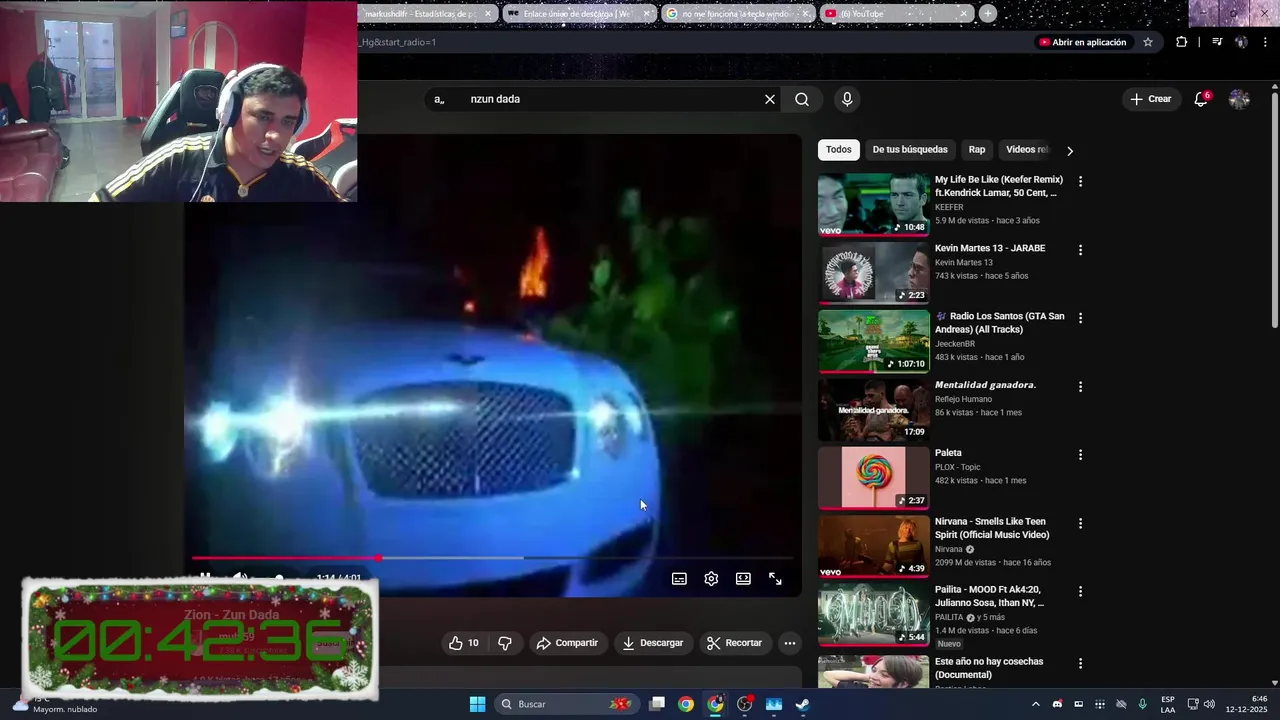Open the volume control in system tray
Viewport: 1280px width, 720px height.
[x=1209, y=704]
